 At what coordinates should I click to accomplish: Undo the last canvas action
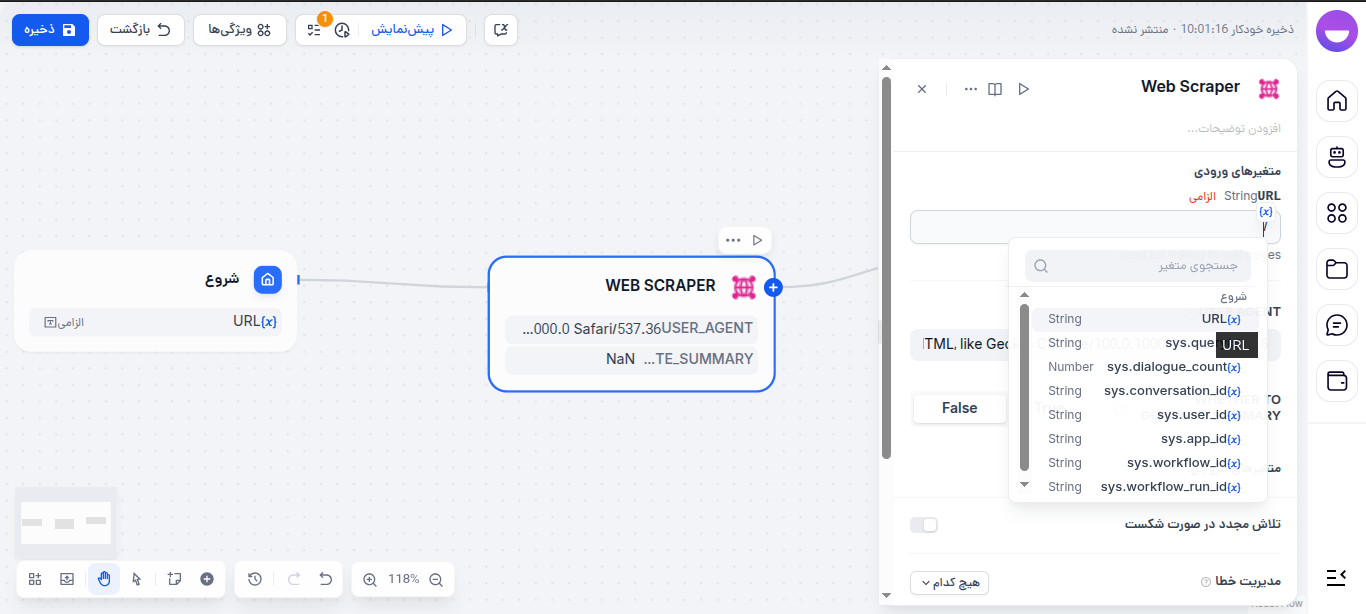click(325, 579)
